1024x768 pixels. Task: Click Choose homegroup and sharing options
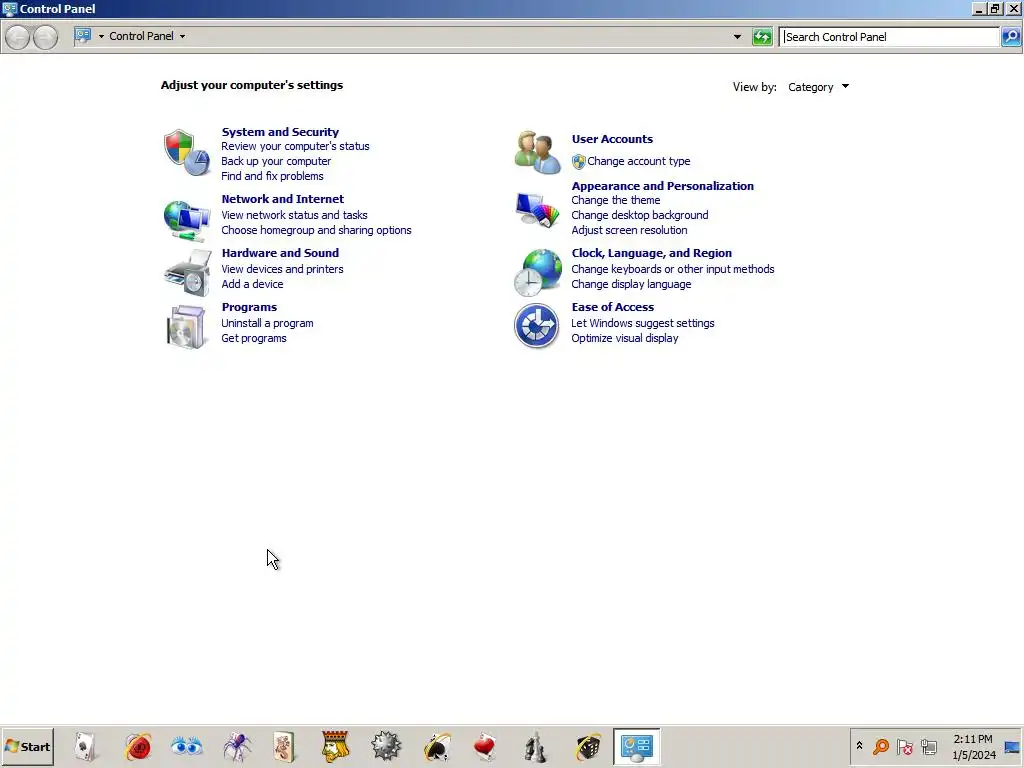tap(316, 230)
